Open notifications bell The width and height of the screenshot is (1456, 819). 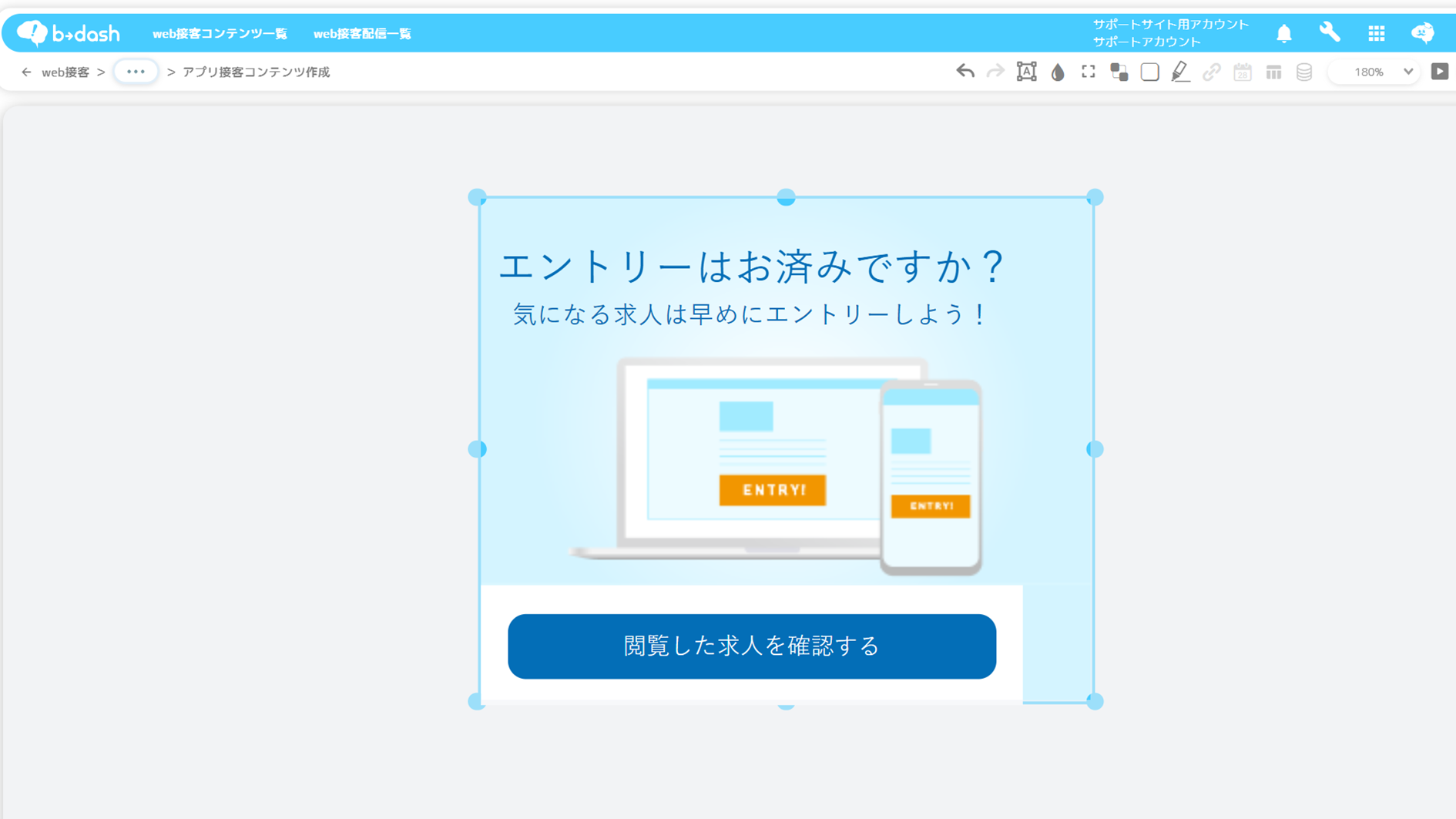coord(1283,33)
